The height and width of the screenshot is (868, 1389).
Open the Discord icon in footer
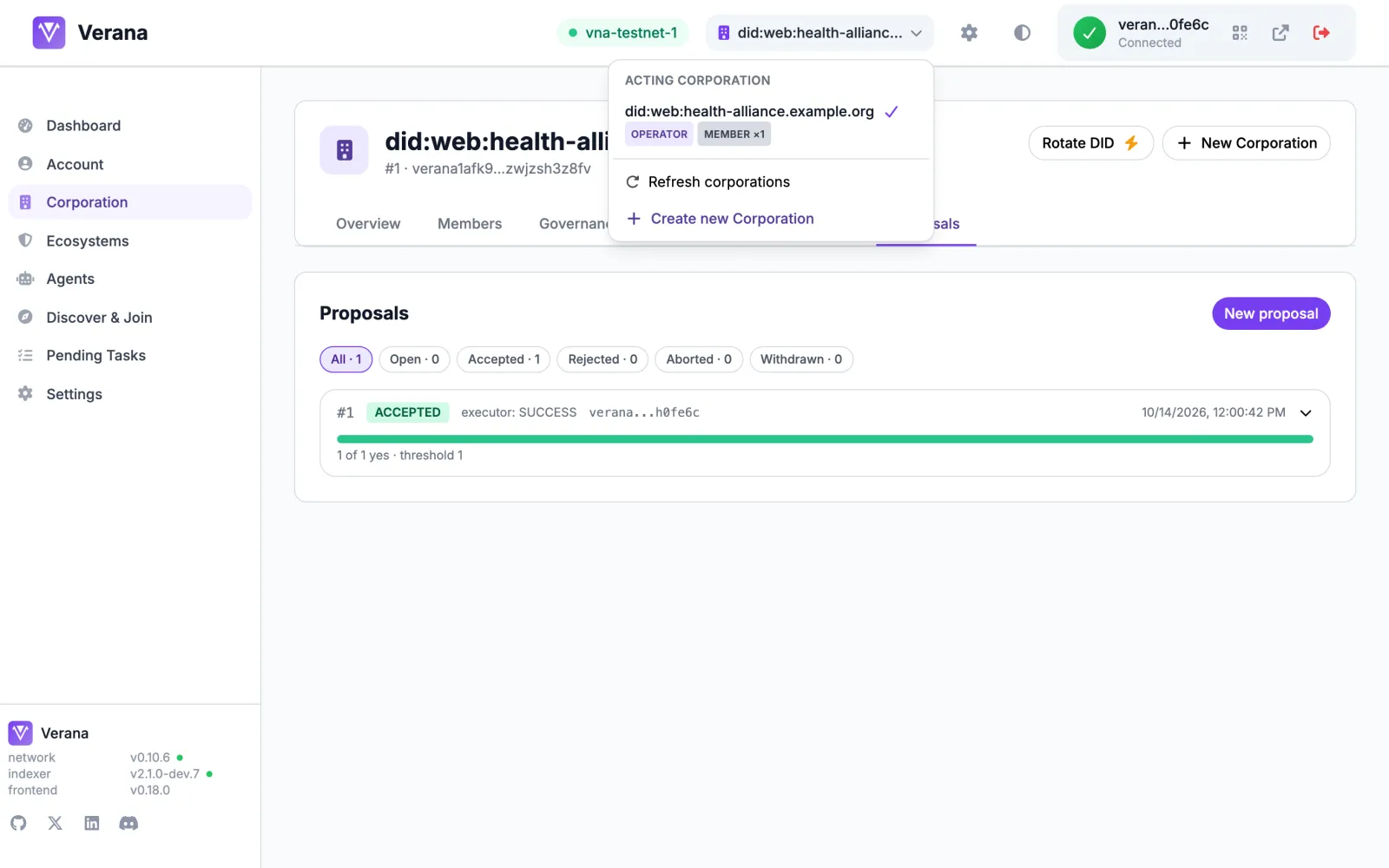pyautogui.click(x=128, y=823)
